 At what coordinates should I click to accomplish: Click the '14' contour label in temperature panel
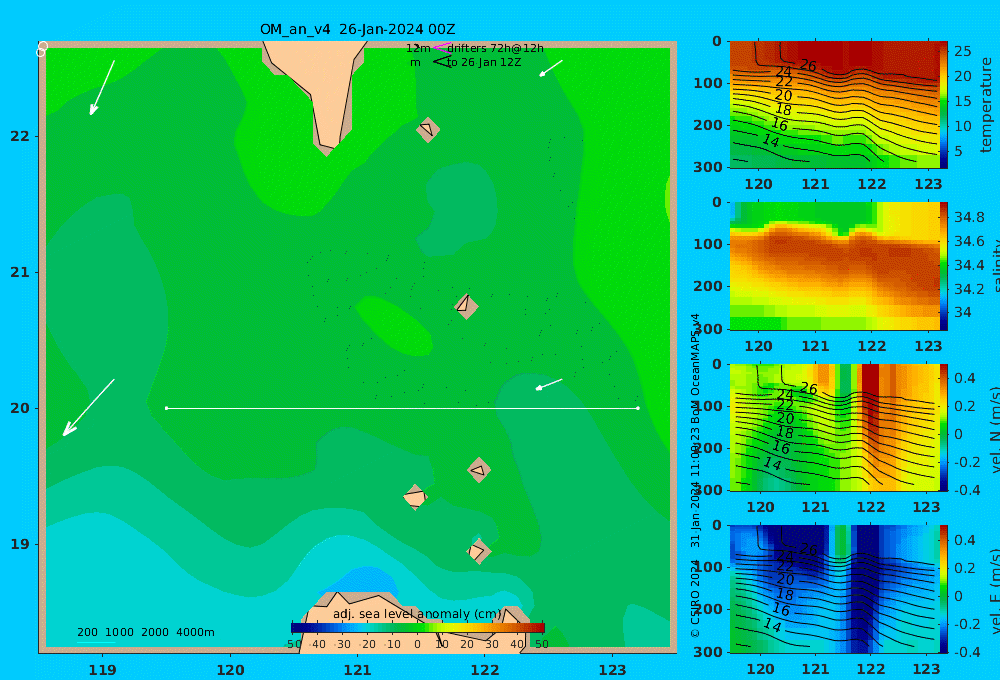[x=771, y=140]
